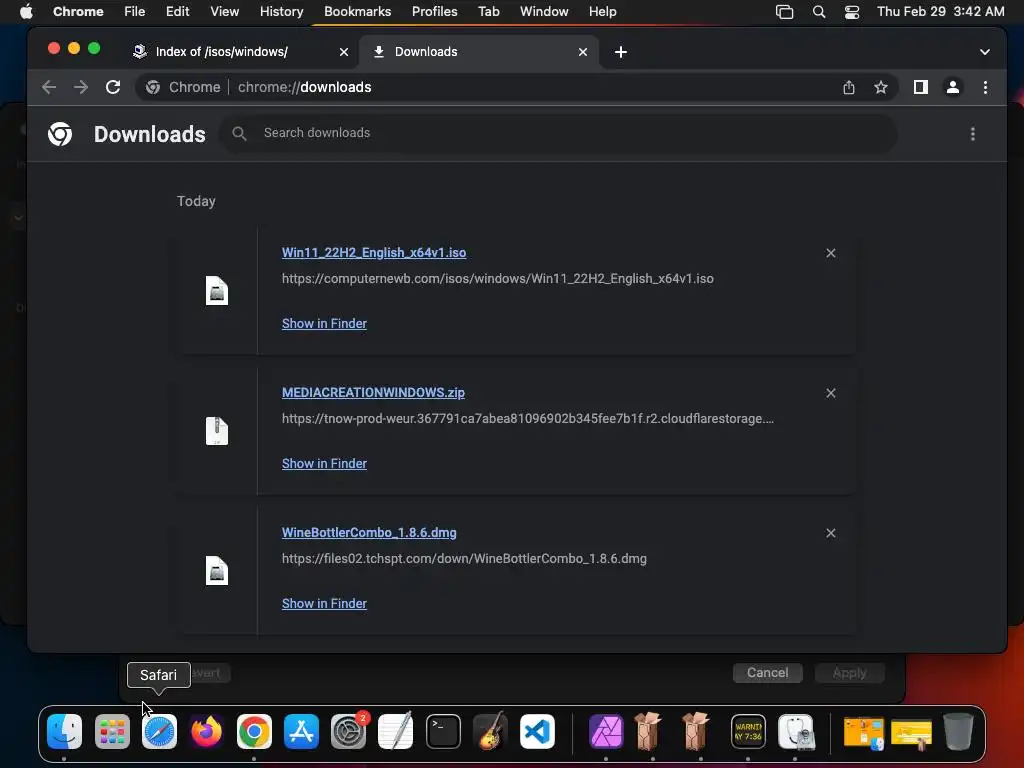This screenshot has height=768, width=1024.
Task: Open Spotlight search in the menu bar
Action: click(x=818, y=12)
